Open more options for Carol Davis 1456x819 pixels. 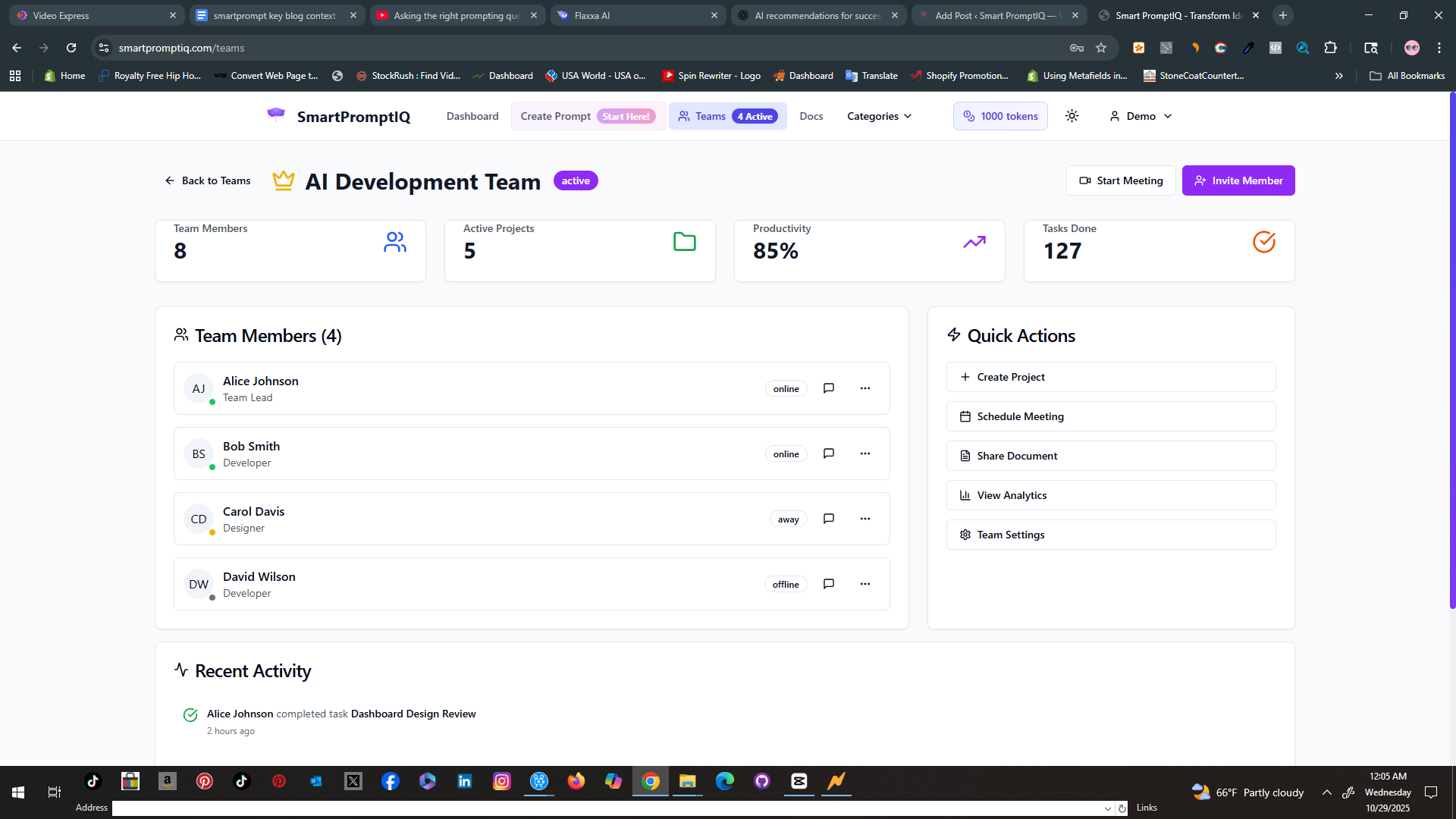click(x=865, y=519)
